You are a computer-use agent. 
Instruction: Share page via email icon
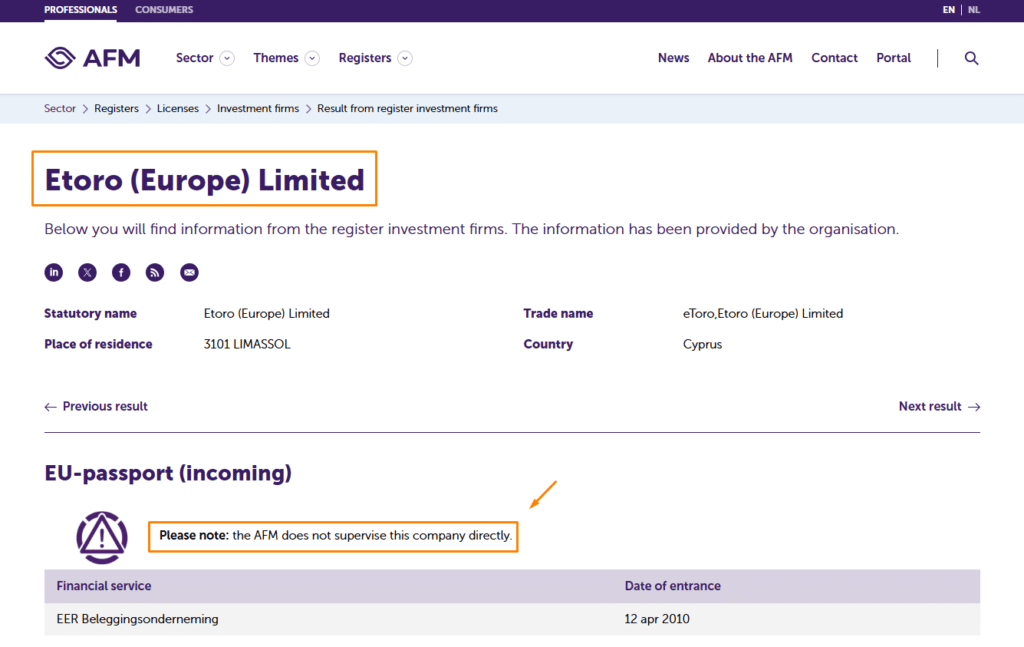pyautogui.click(x=189, y=272)
